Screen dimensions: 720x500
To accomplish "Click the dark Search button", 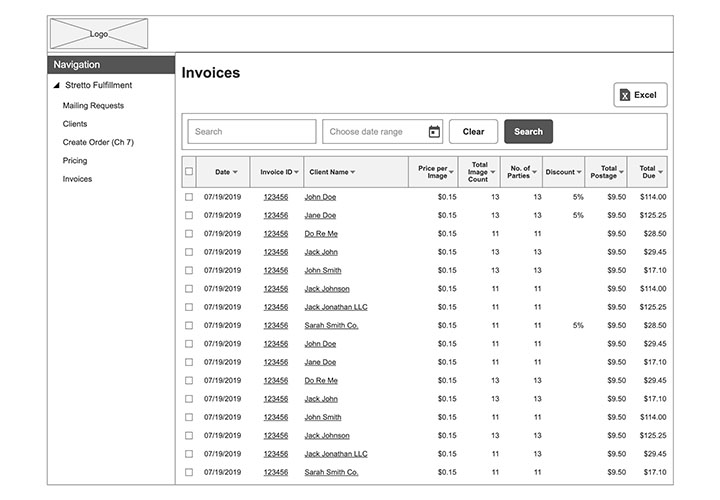I will tap(528, 132).
